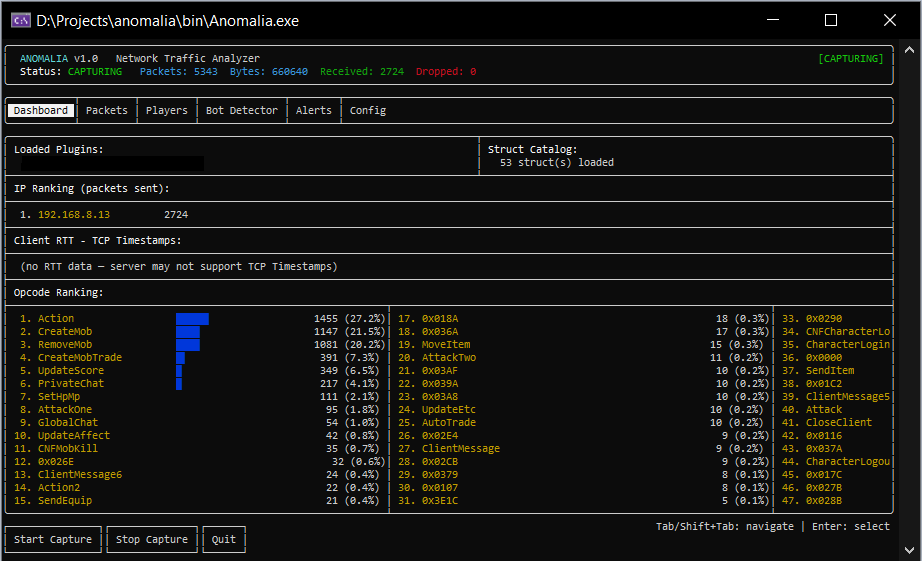Select the CharacterLogin opcode entry
922x561 pixels.
[847, 345]
